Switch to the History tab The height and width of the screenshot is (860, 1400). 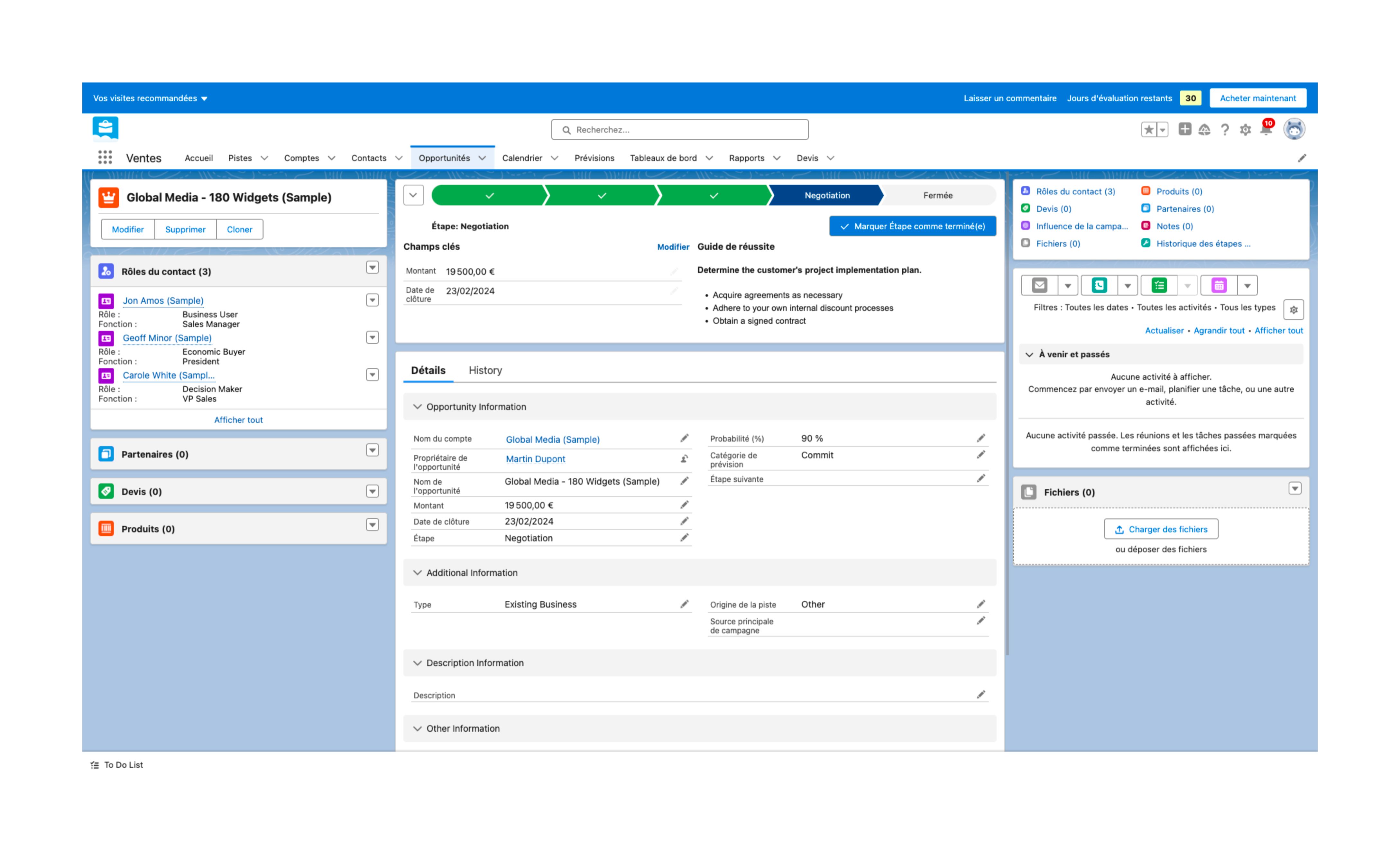click(x=485, y=370)
